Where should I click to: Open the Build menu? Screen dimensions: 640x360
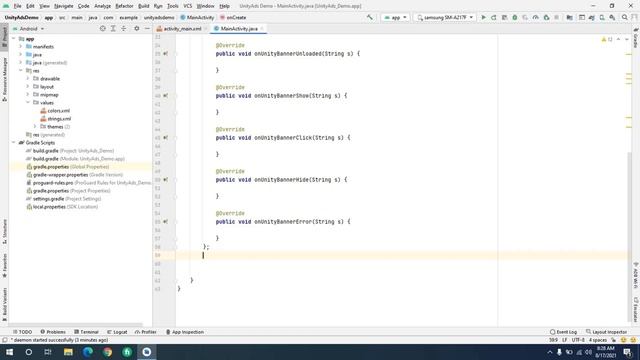[143, 6]
